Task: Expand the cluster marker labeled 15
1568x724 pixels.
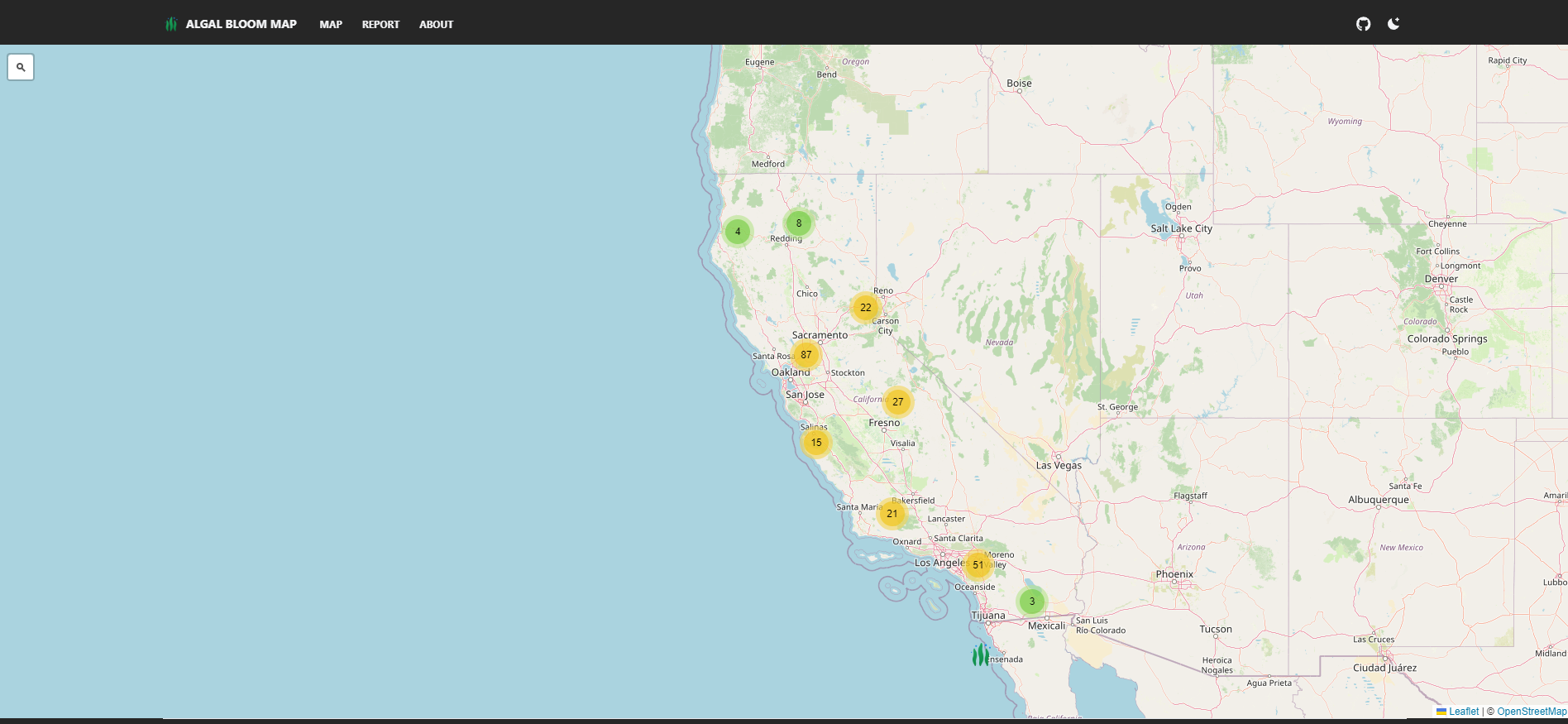Action: click(816, 443)
